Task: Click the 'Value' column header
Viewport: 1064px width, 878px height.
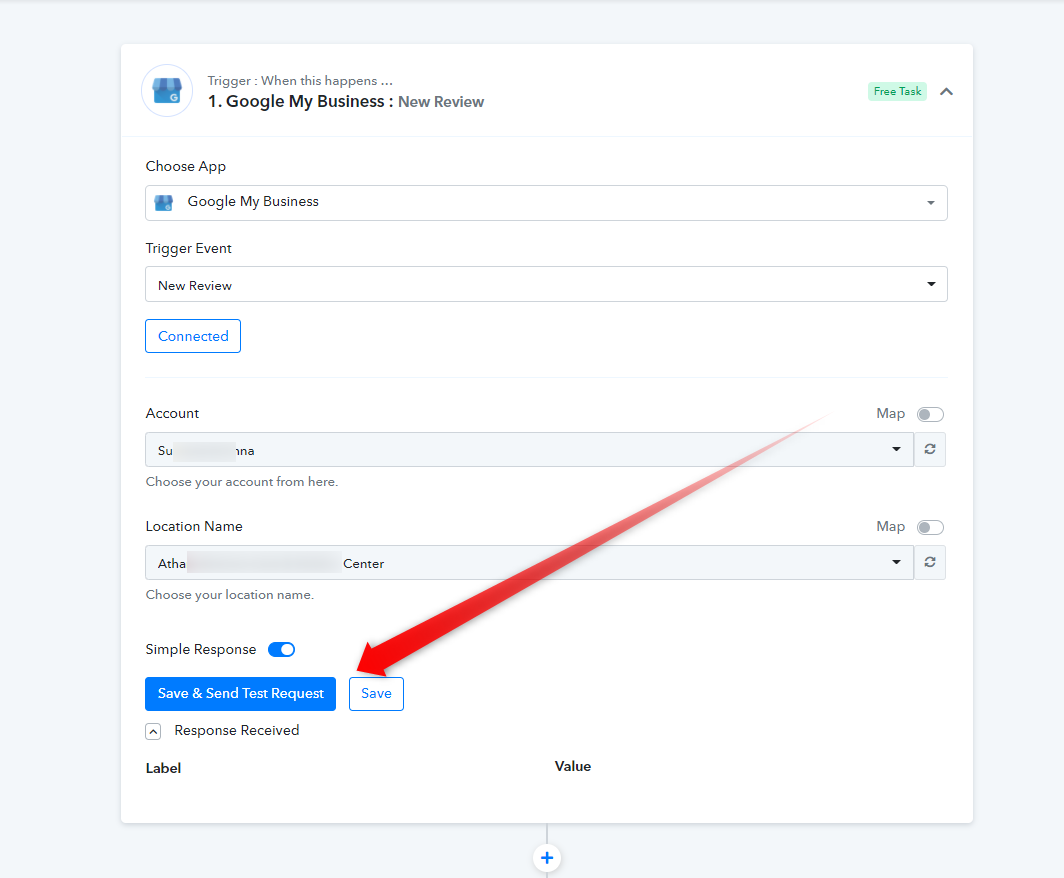Action: (x=573, y=766)
